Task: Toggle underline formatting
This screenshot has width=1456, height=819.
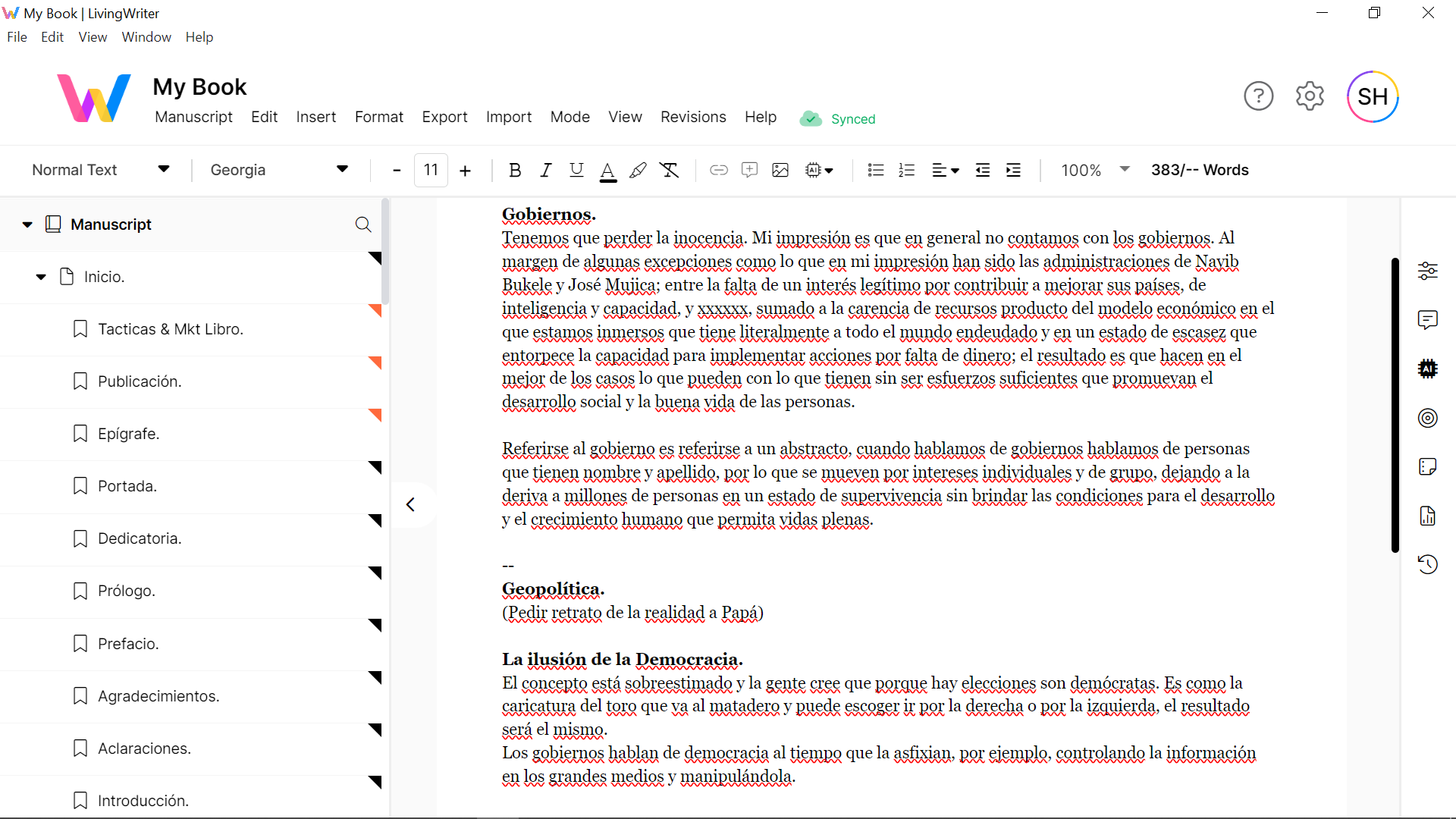Action: [x=576, y=170]
